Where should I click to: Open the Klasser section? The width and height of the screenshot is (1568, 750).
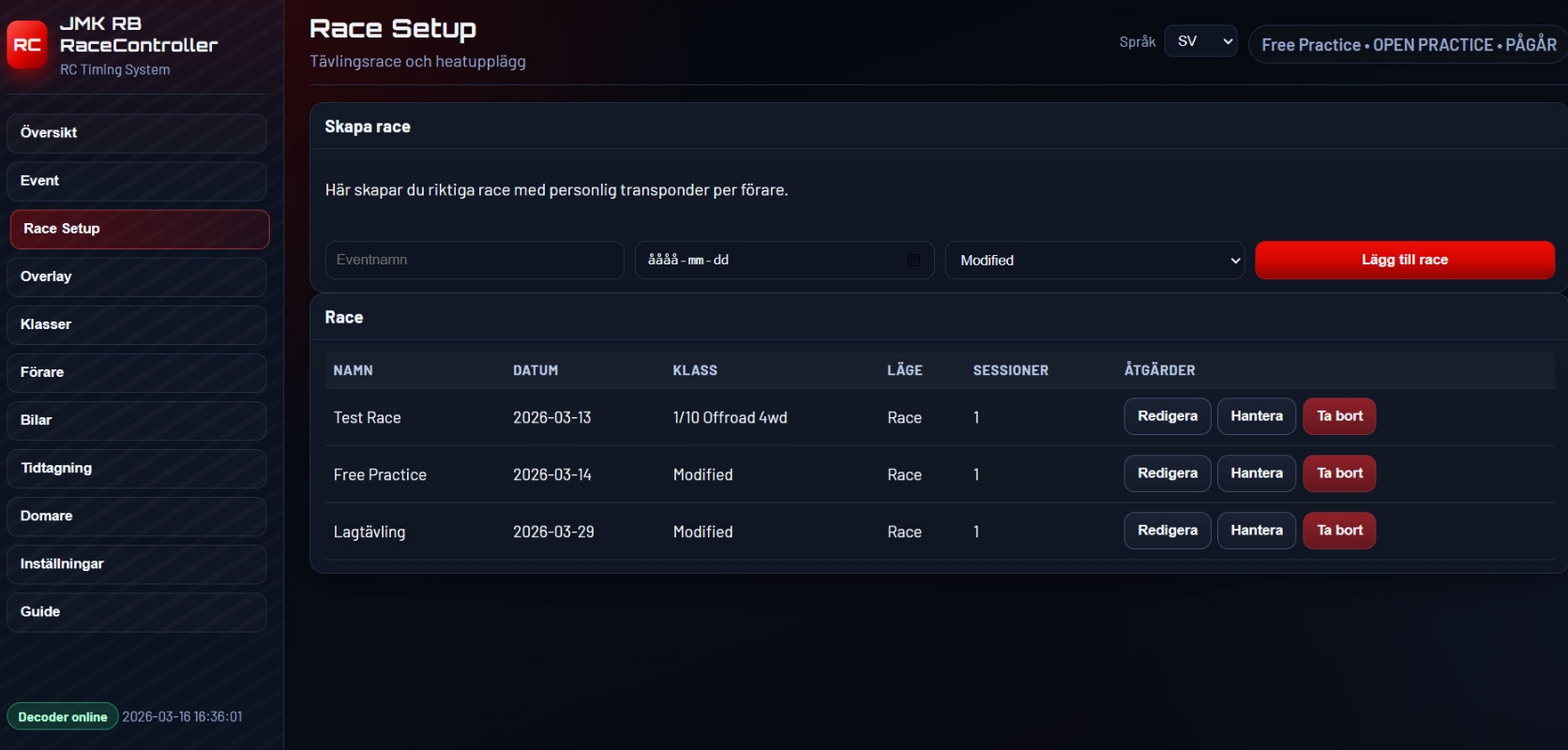(137, 324)
